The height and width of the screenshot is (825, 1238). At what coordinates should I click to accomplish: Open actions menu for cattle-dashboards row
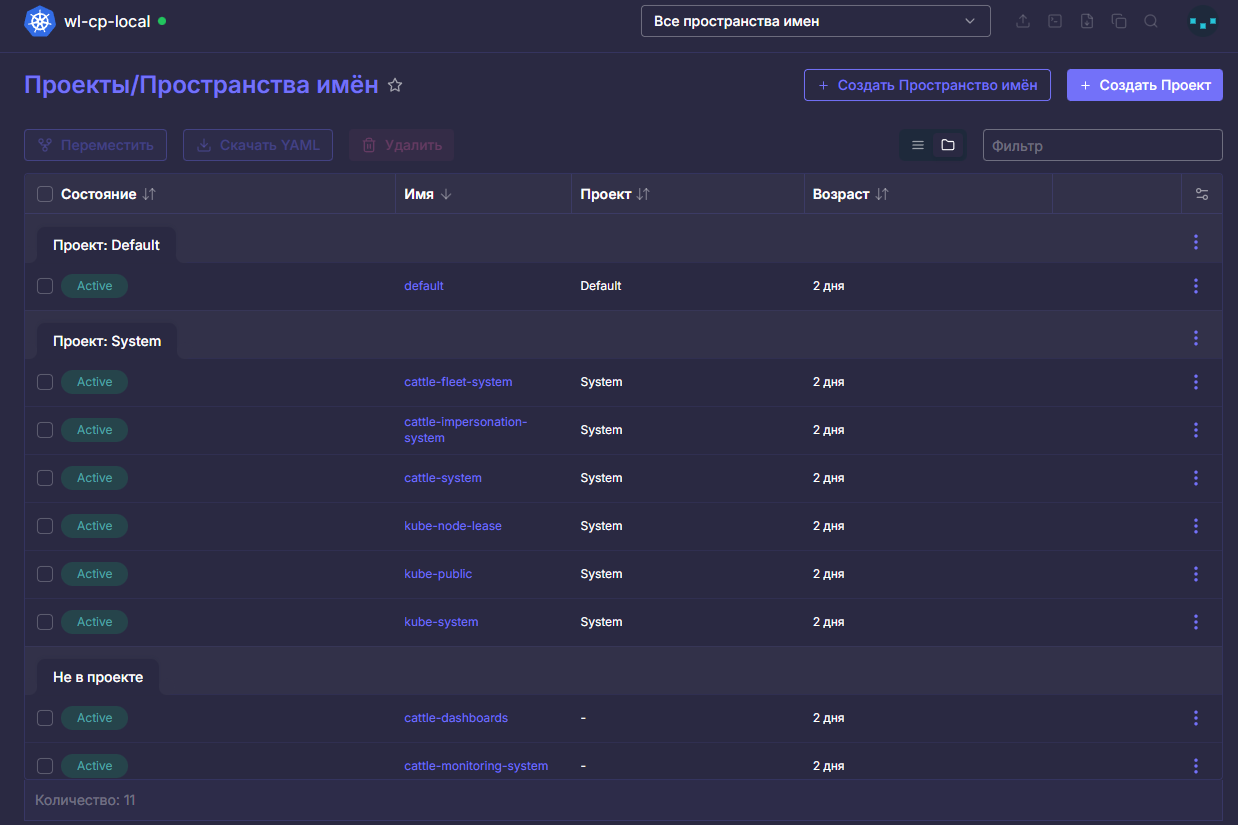1196,718
